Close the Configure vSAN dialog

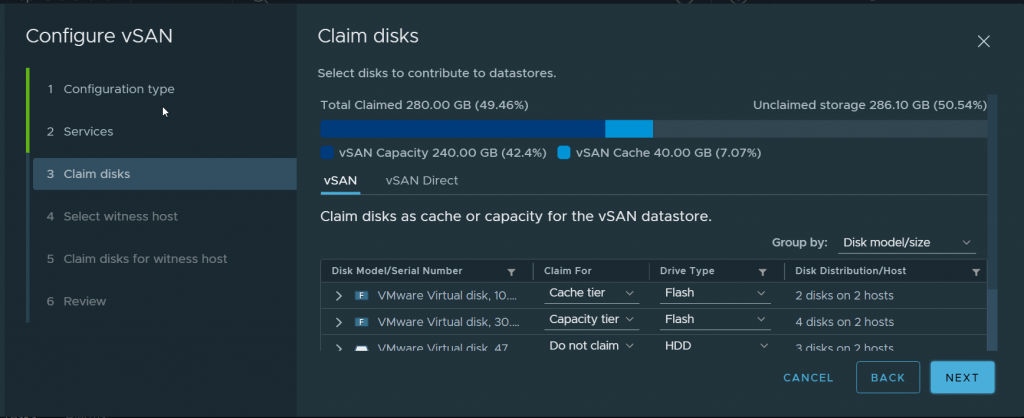tap(984, 42)
